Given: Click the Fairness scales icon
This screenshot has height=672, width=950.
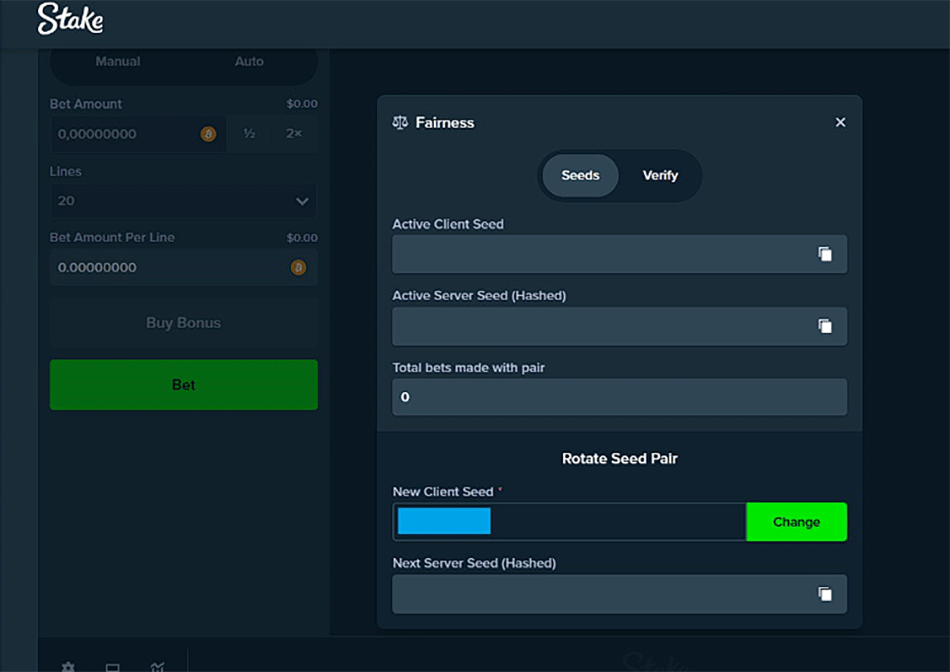Looking at the screenshot, I should pyautogui.click(x=400, y=123).
